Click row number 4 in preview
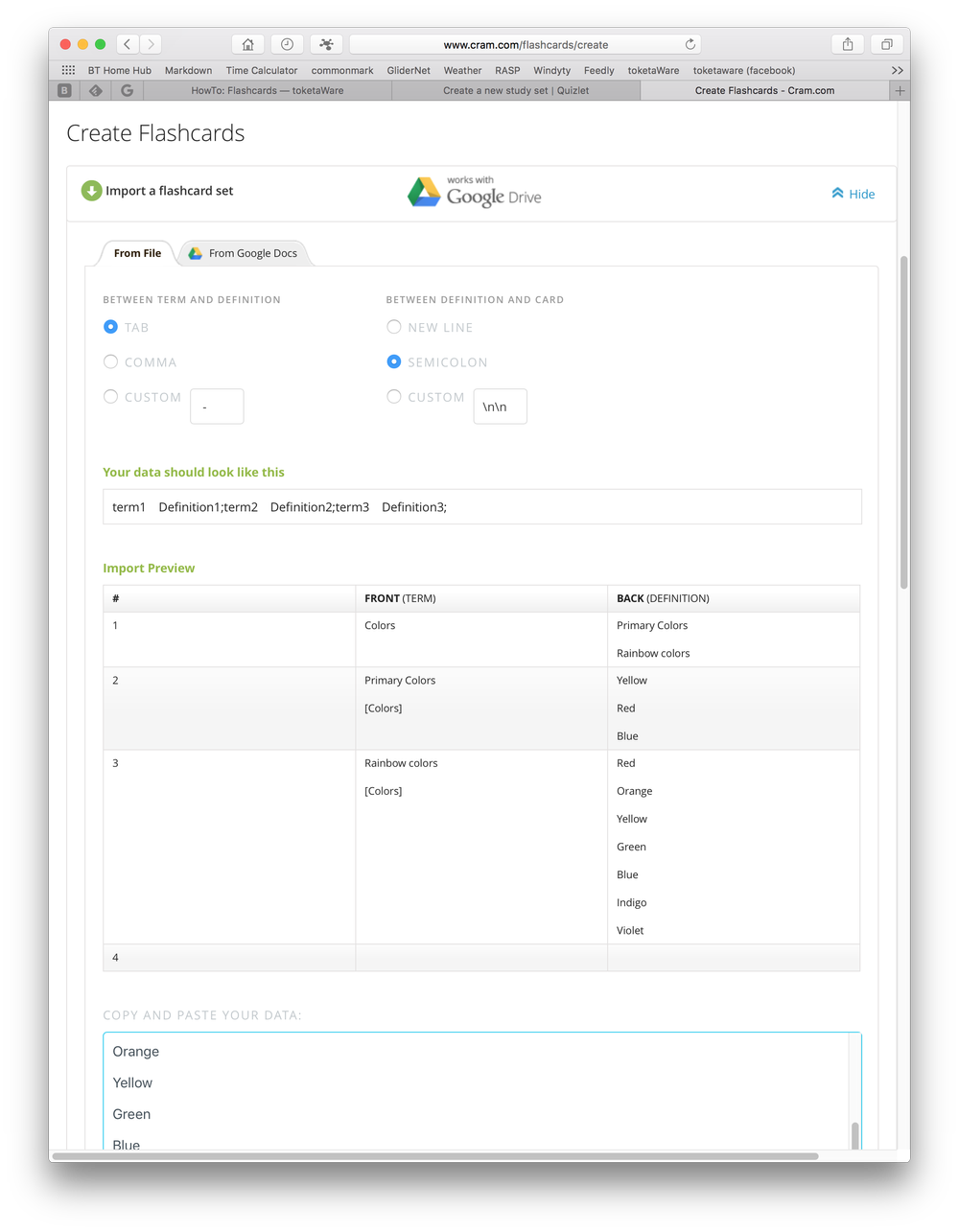 pos(116,957)
